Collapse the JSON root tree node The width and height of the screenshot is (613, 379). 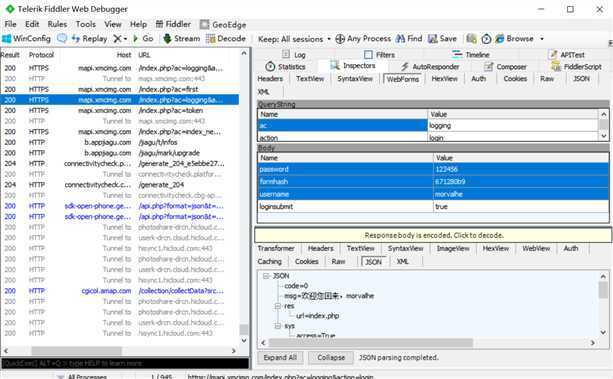(266, 276)
